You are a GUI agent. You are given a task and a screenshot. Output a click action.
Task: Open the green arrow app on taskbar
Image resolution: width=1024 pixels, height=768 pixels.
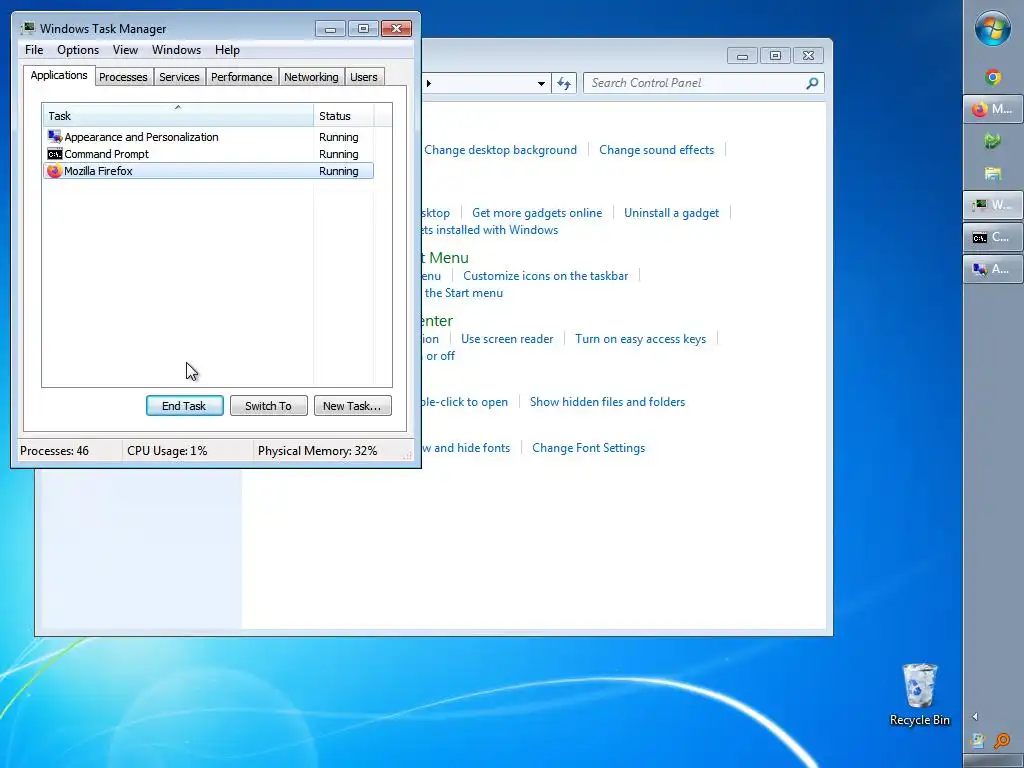click(993, 140)
